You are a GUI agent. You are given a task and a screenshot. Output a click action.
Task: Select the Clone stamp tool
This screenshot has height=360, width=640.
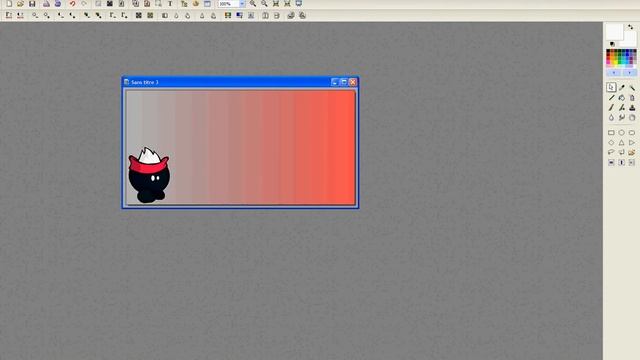point(632,108)
